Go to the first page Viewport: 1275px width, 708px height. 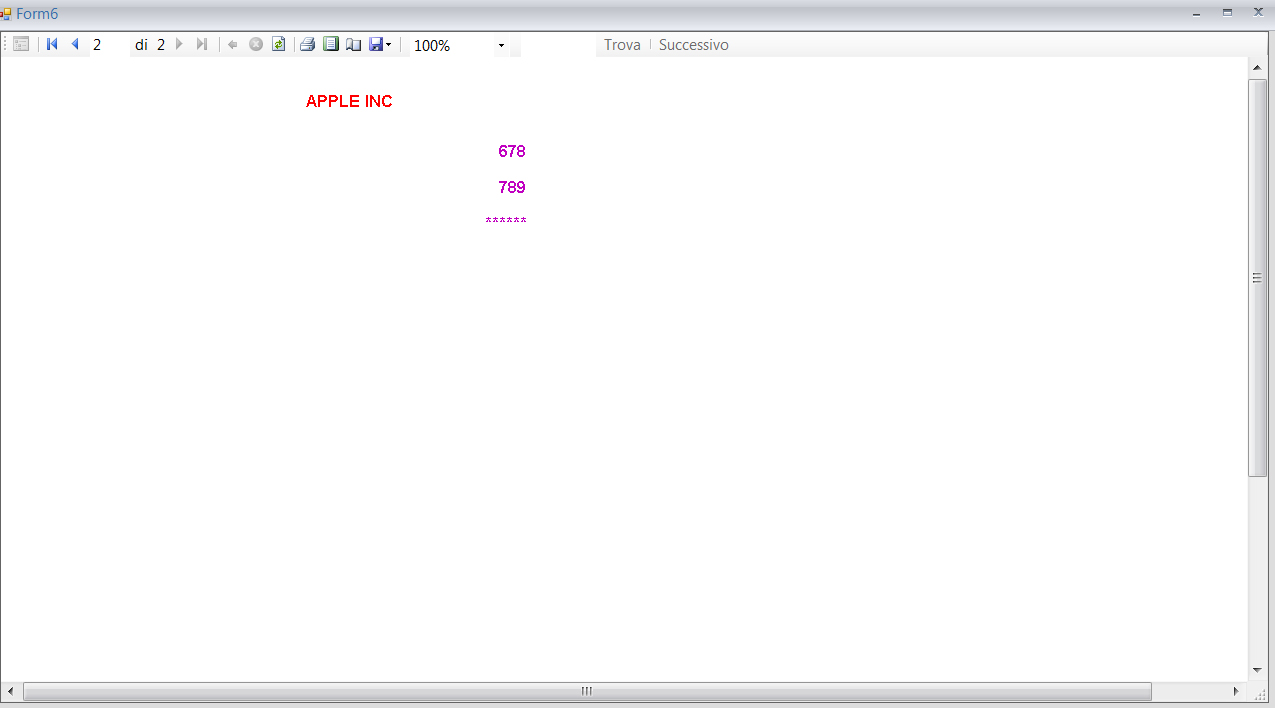tap(52, 44)
